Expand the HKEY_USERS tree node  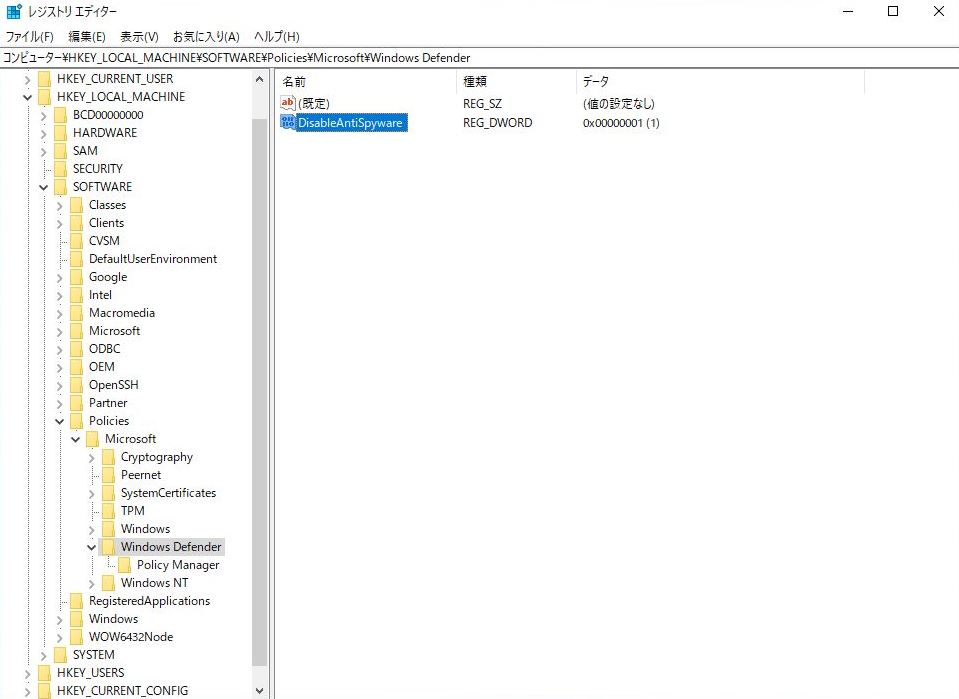click(28, 673)
